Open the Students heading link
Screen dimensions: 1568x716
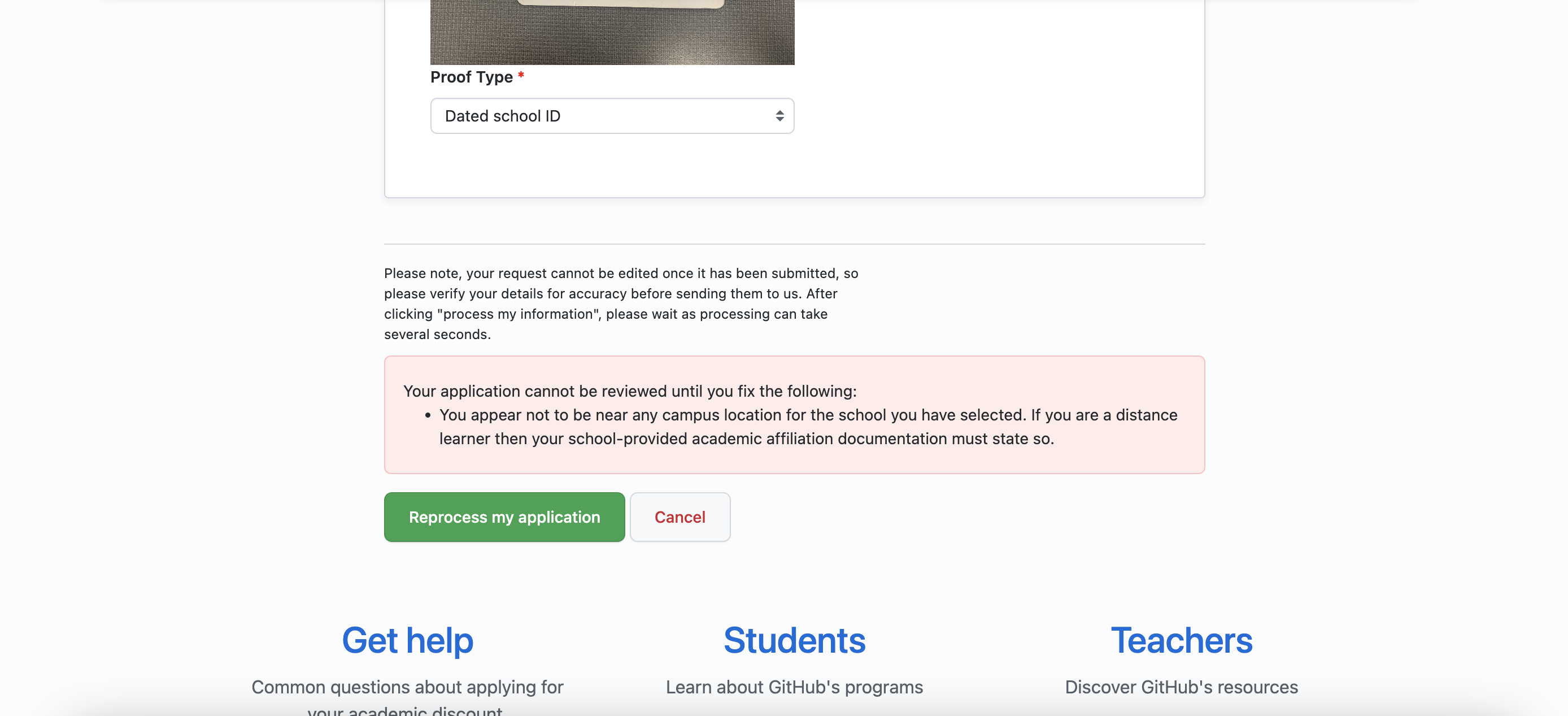click(794, 640)
